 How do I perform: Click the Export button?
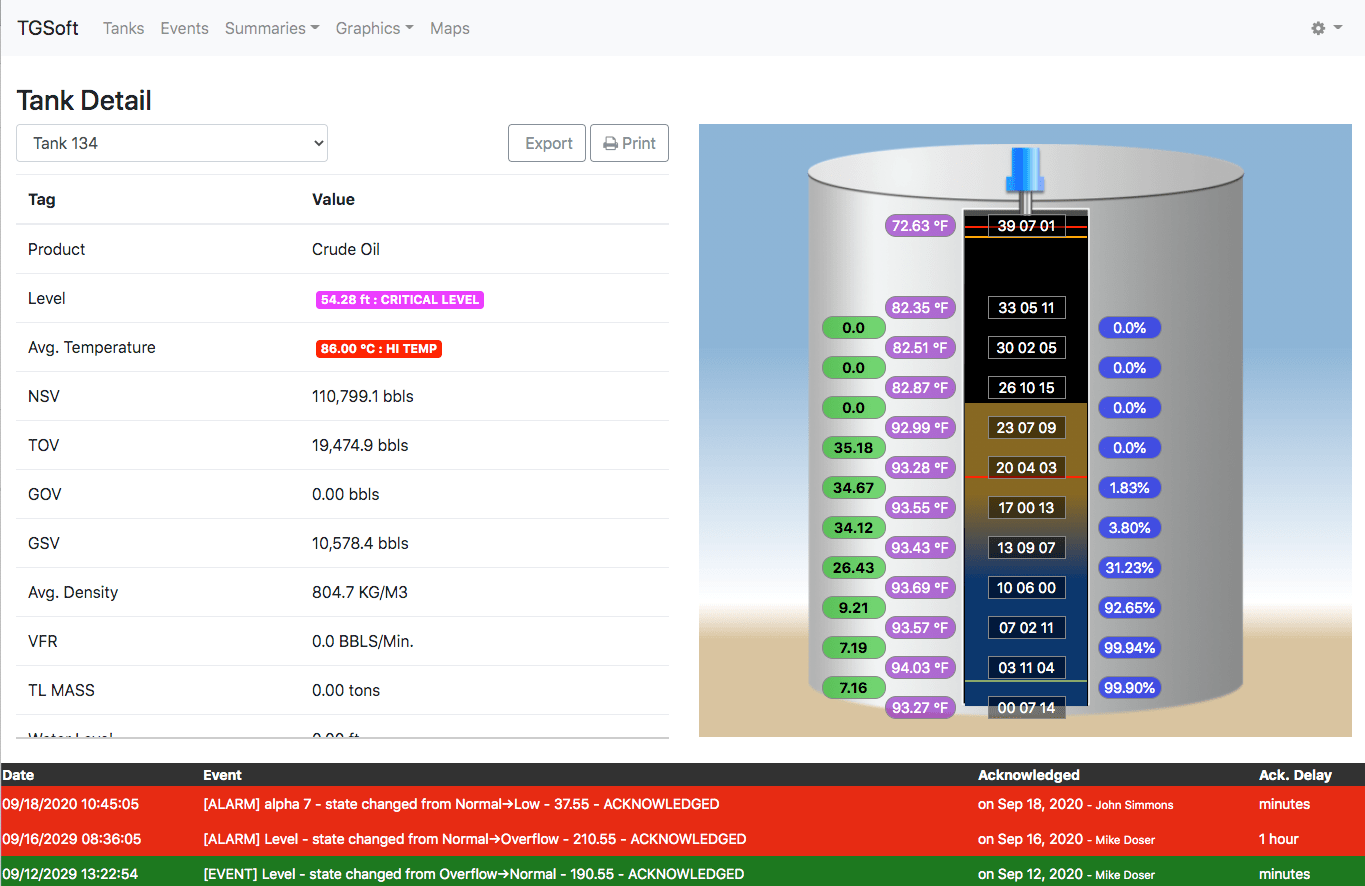(548, 143)
